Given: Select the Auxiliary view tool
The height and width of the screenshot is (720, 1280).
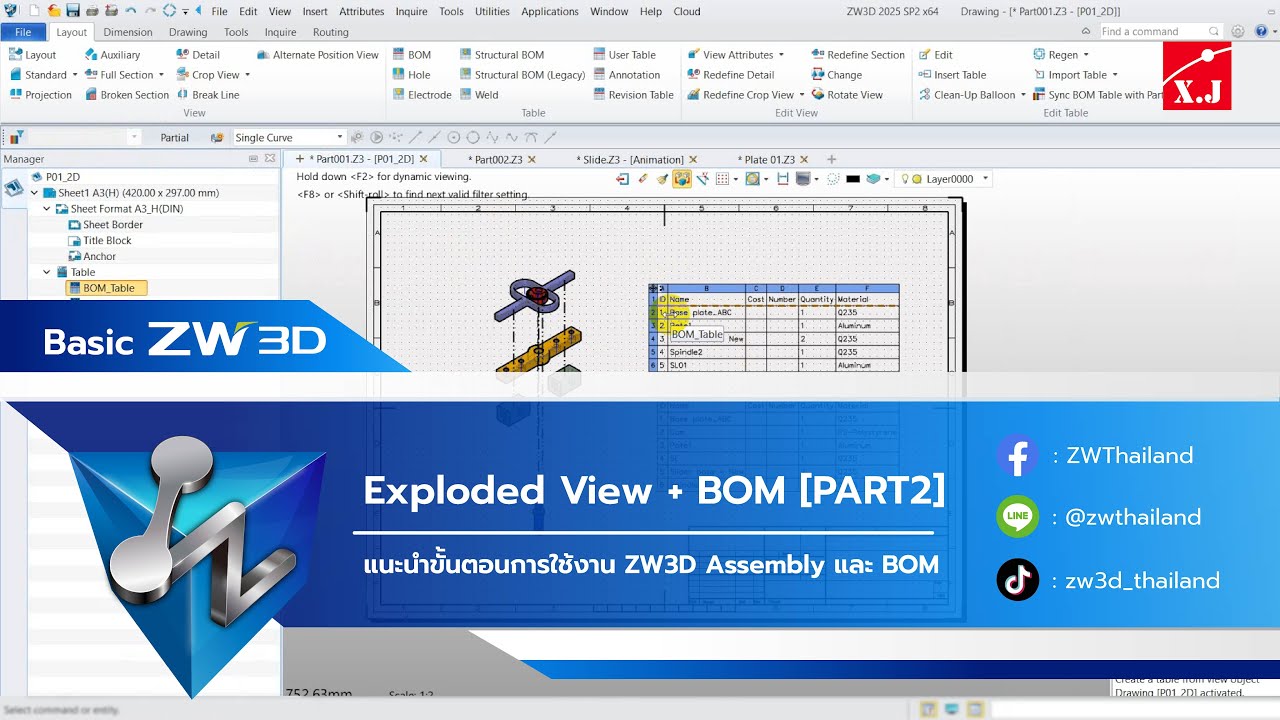Looking at the screenshot, I should pyautogui.click(x=112, y=55).
